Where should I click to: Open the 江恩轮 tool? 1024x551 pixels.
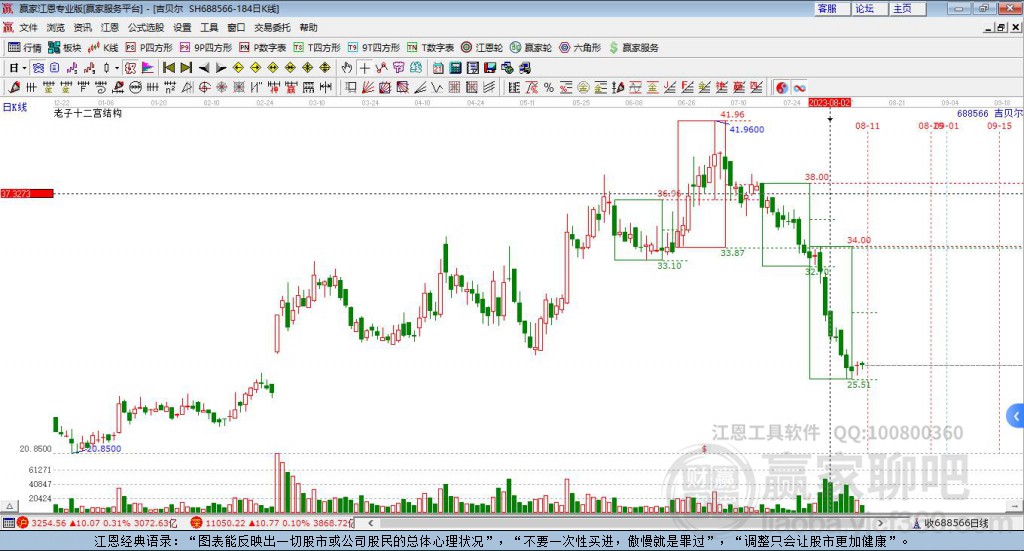[482, 48]
